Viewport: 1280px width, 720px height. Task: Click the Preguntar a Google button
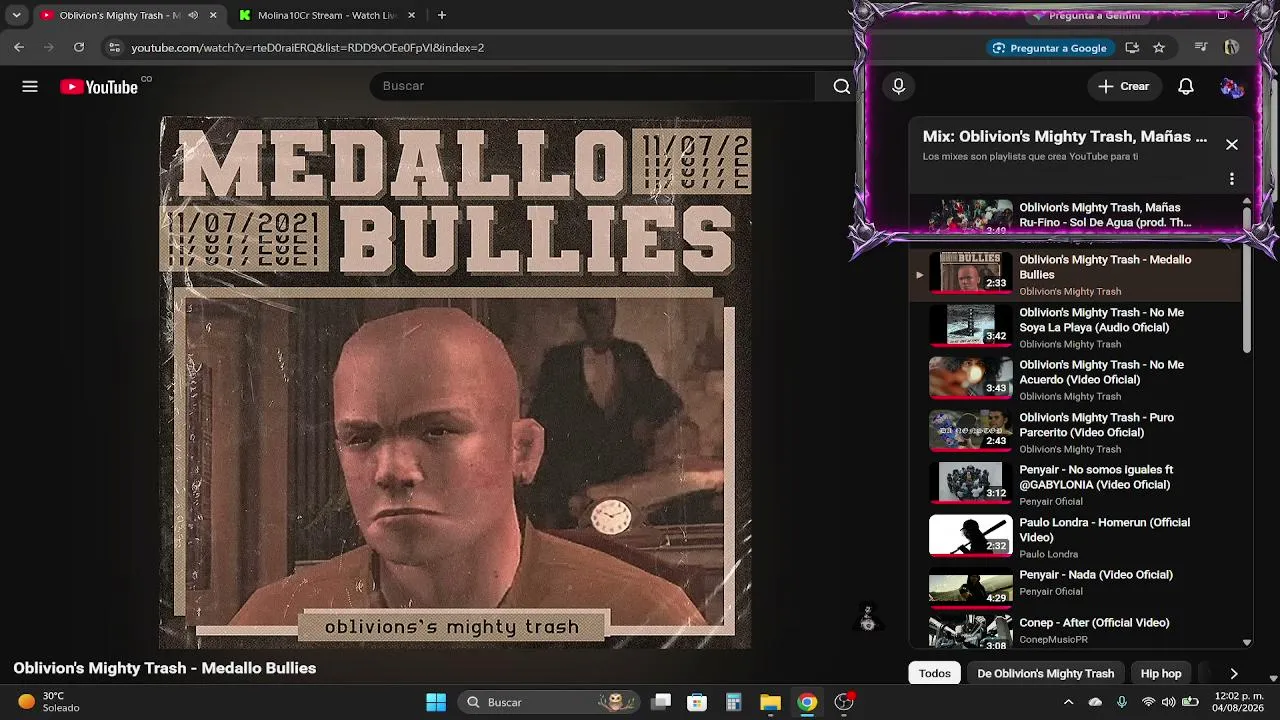[x=1049, y=48]
